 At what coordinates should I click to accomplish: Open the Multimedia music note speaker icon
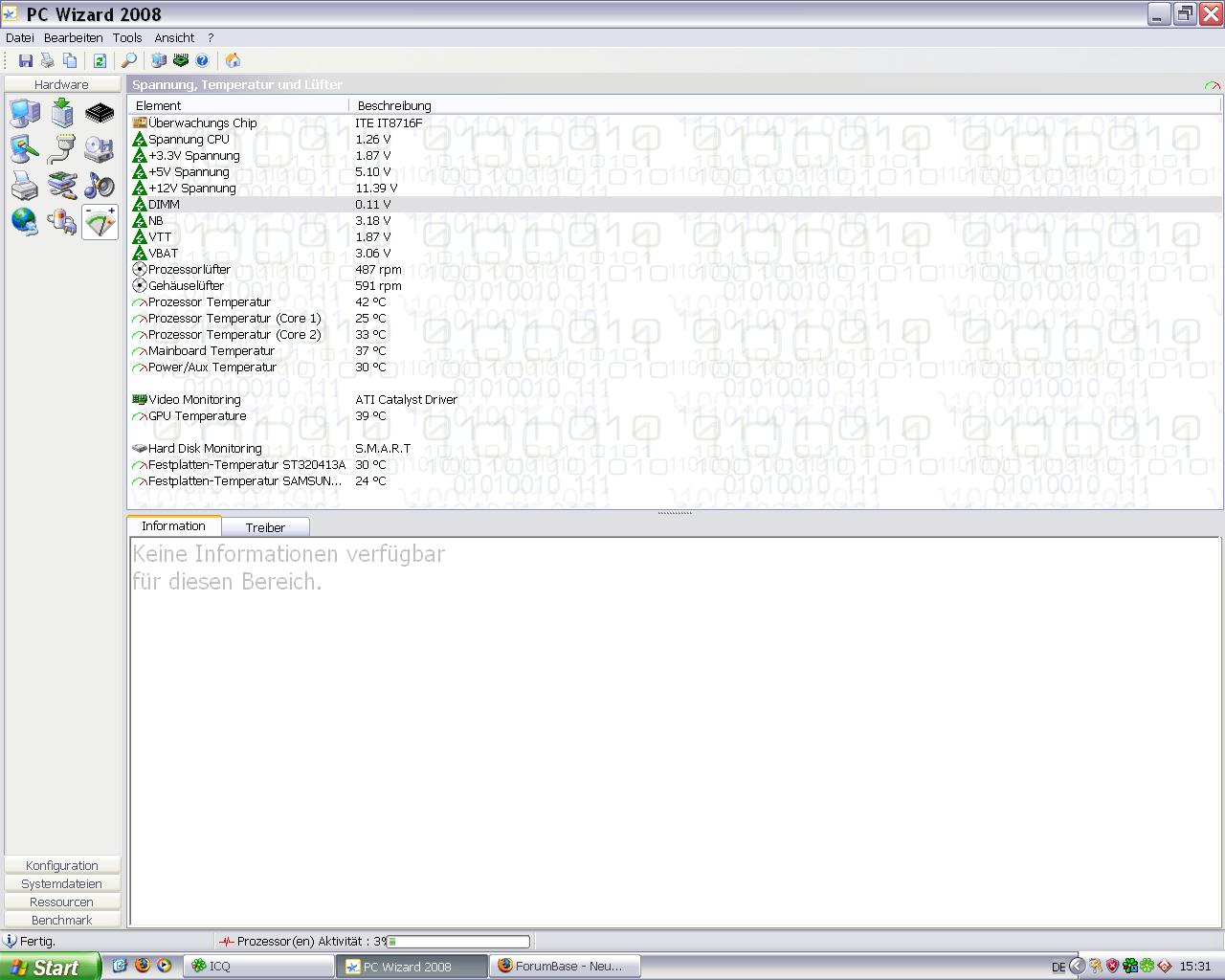100,185
